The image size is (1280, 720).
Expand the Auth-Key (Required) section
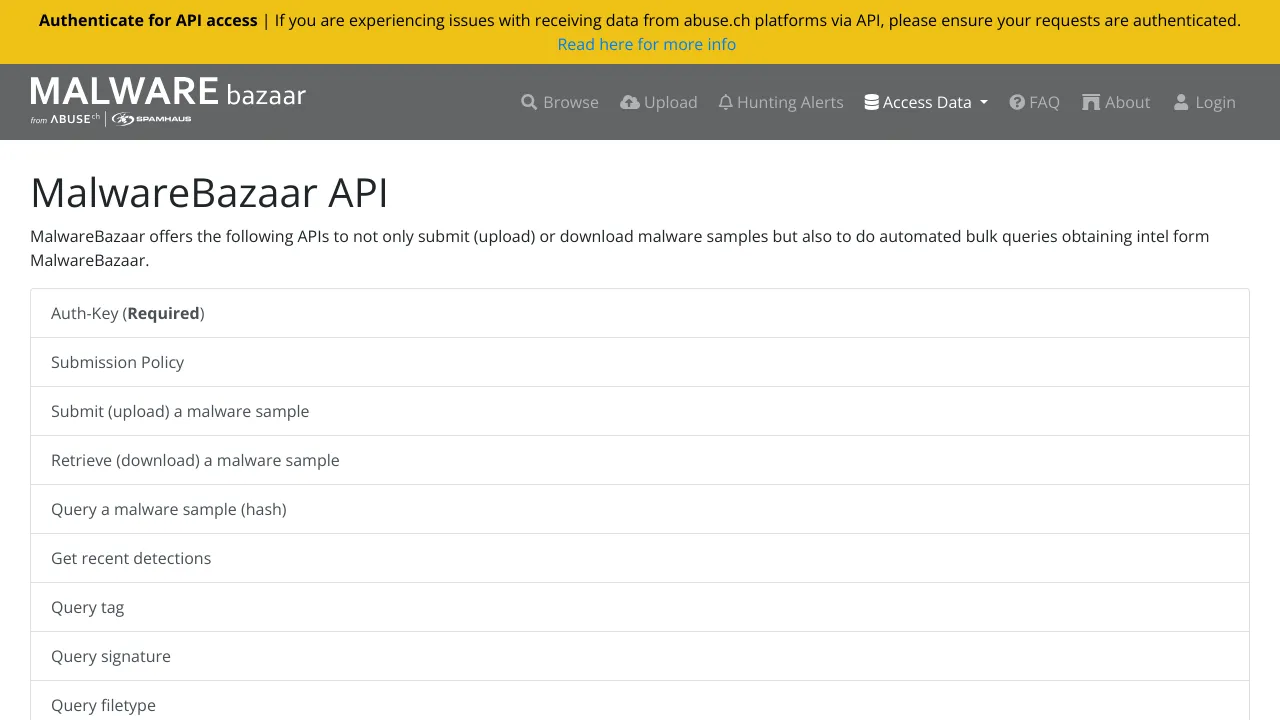(640, 313)
